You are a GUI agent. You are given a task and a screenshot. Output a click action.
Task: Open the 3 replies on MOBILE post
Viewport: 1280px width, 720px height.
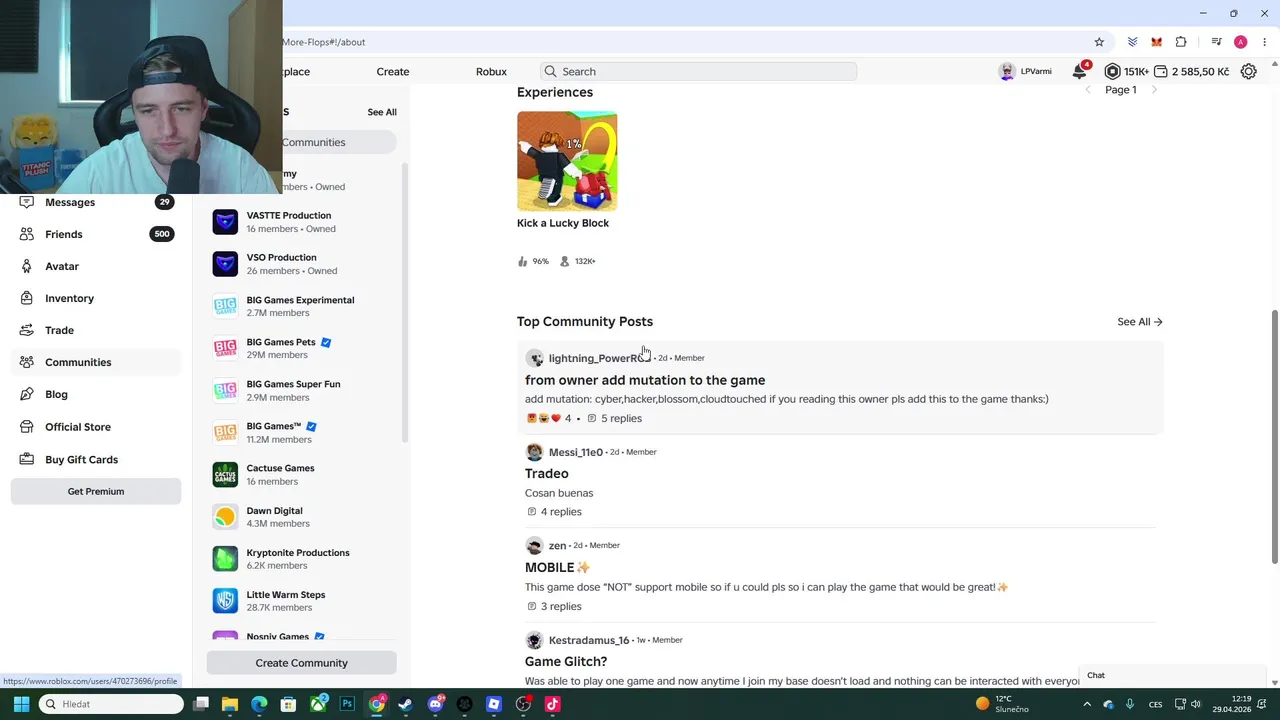(x=554, y=606)
